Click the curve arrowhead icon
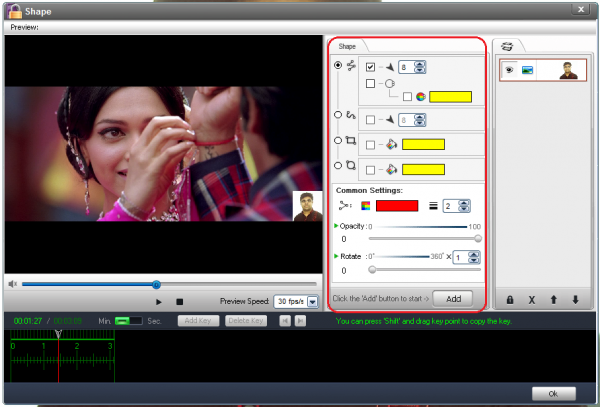600x407 pixels. (x=390, y=120)
